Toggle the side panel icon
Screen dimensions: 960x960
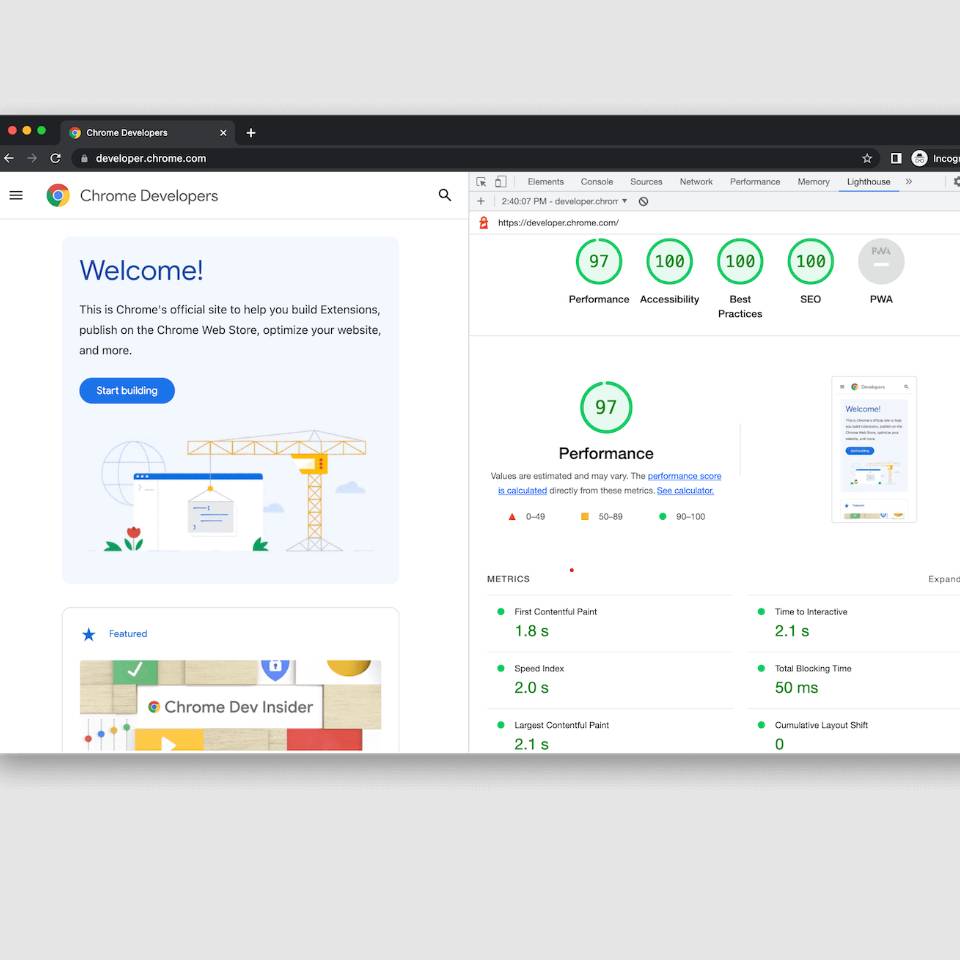(x=896, y=159)
